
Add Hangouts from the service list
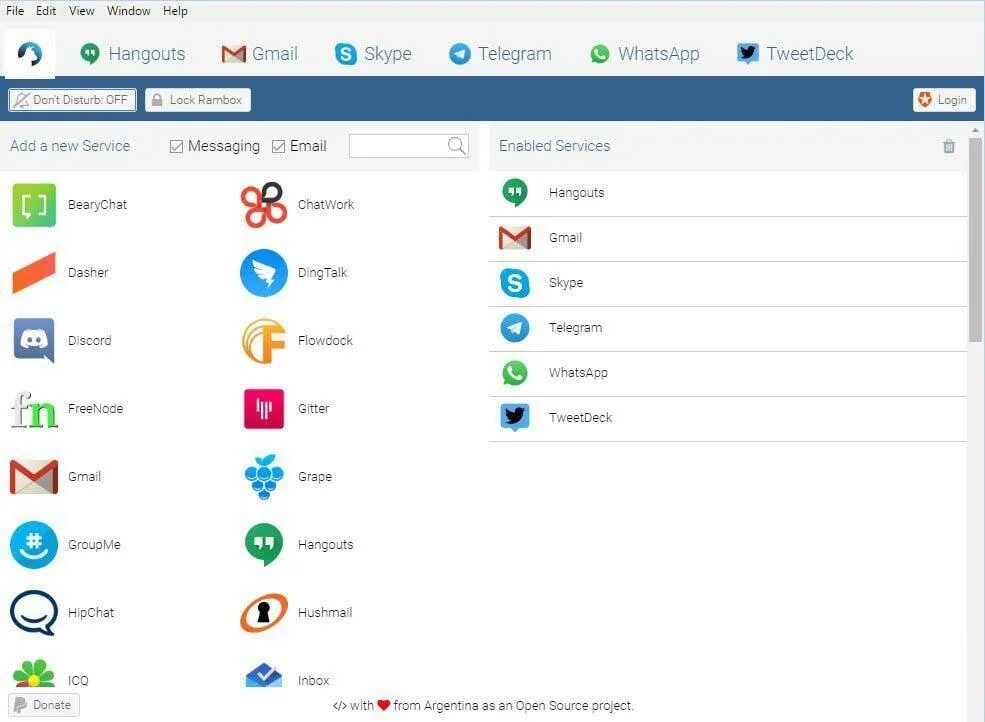point(264,545)
